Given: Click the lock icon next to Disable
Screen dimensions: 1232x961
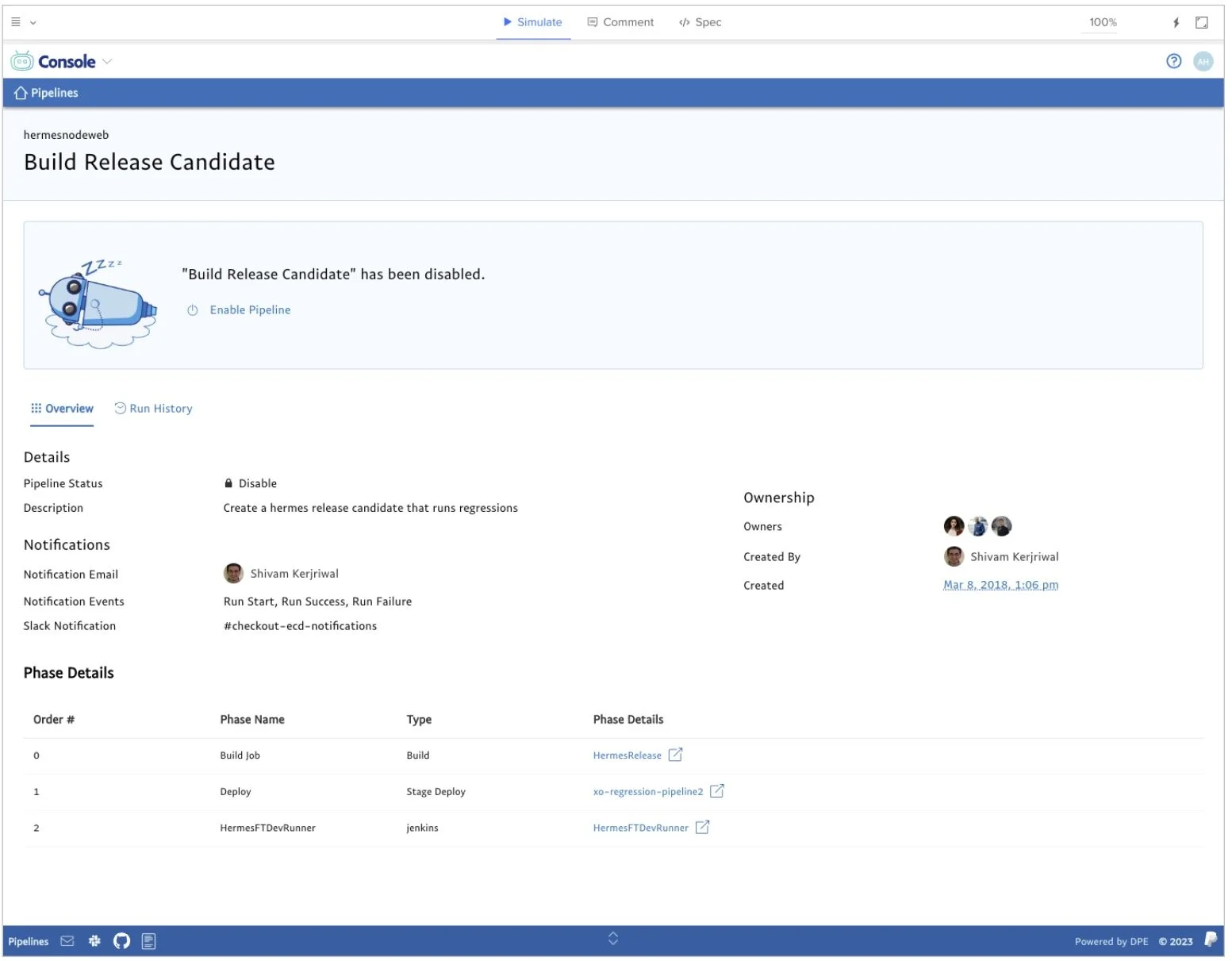Looking at the screenshot, I should coord(228,483).
